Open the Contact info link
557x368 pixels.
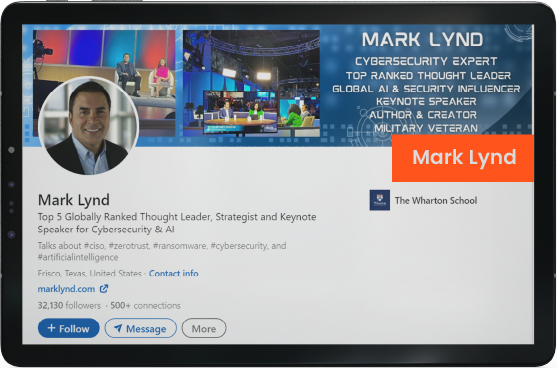point(174,273)
